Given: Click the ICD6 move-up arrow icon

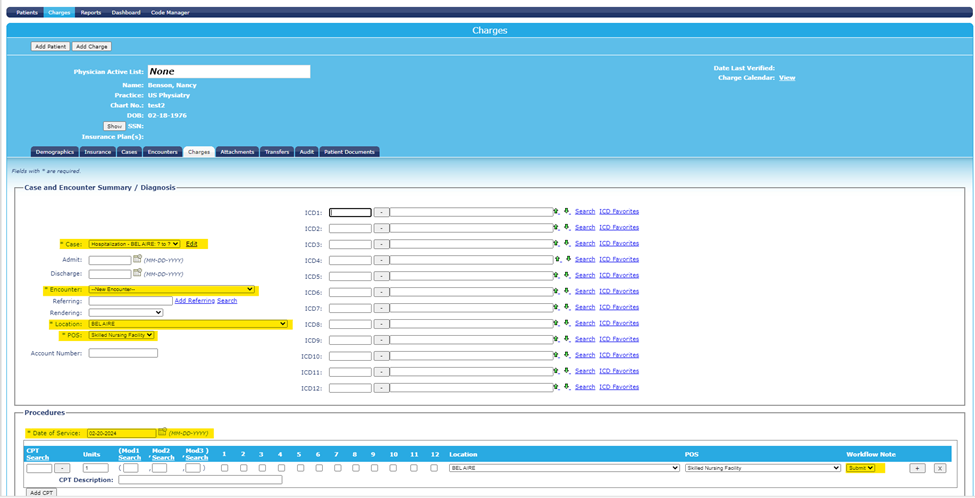Looking at the screenshot, I should pos(557,291).
